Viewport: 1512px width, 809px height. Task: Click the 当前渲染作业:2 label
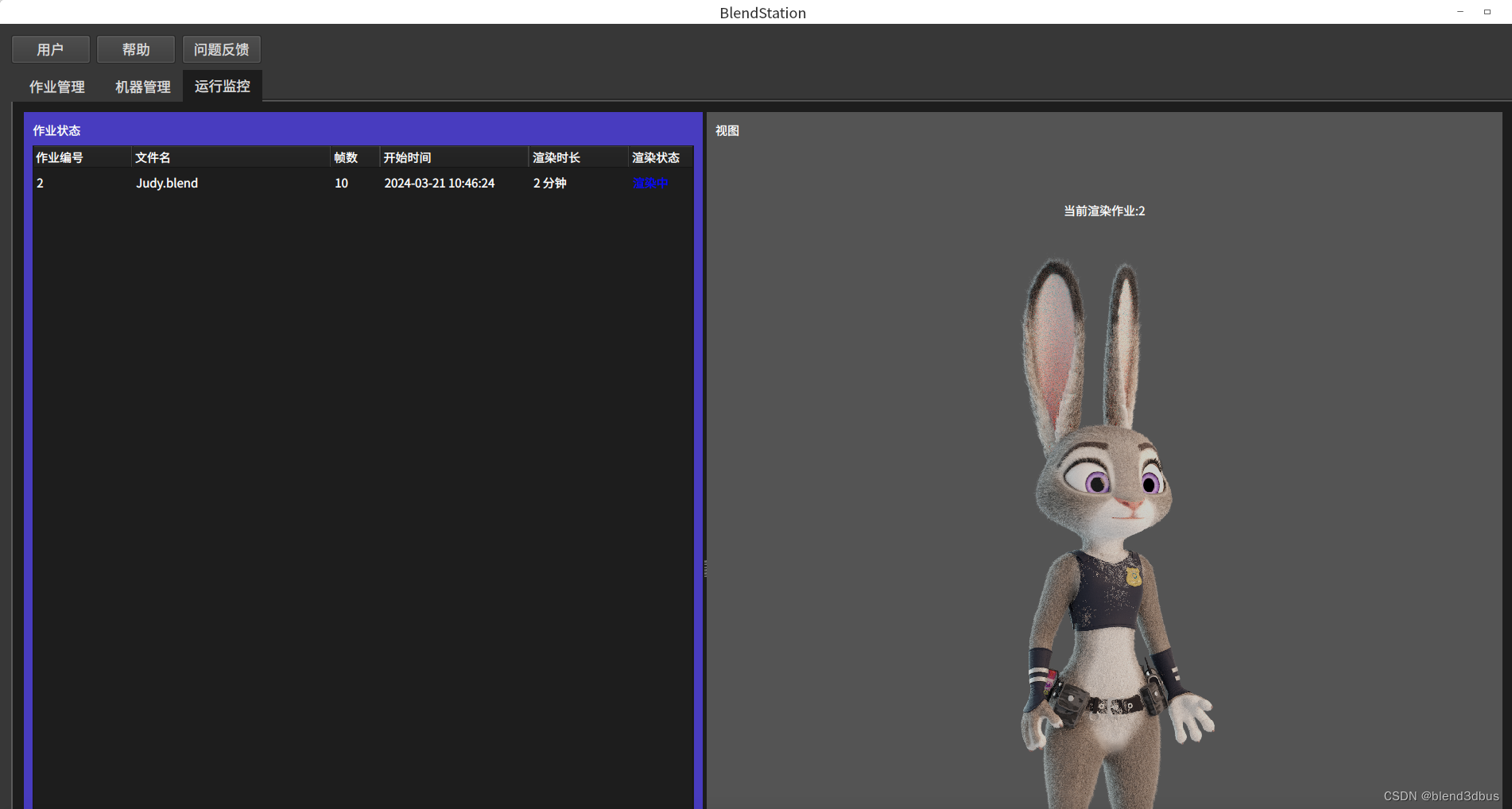click(x=1104, y=211)
